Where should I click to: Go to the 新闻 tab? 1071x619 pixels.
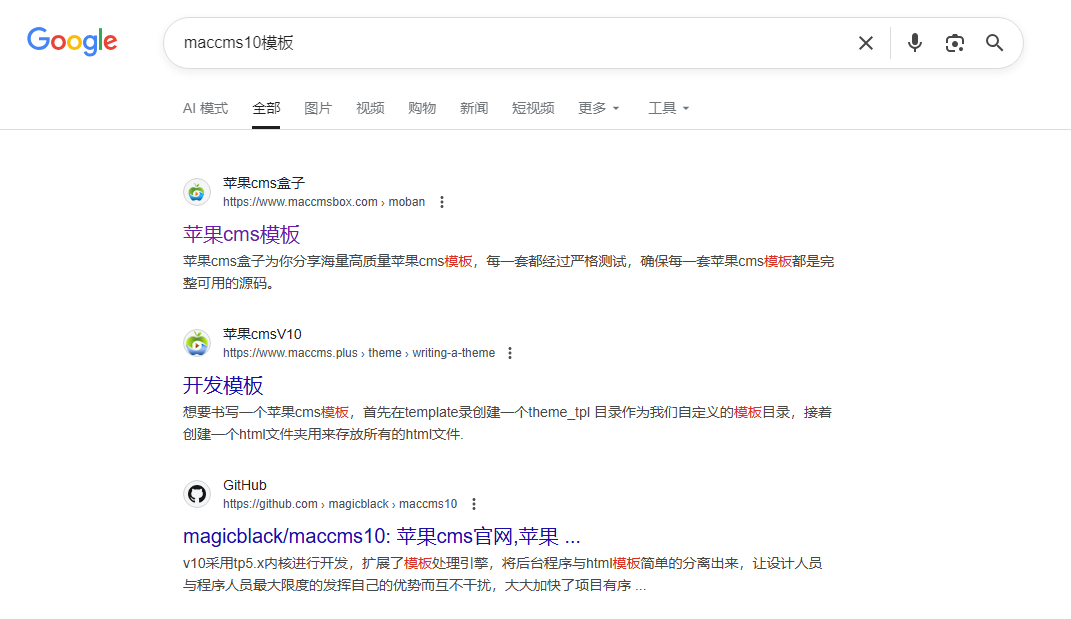click(474, 108)
